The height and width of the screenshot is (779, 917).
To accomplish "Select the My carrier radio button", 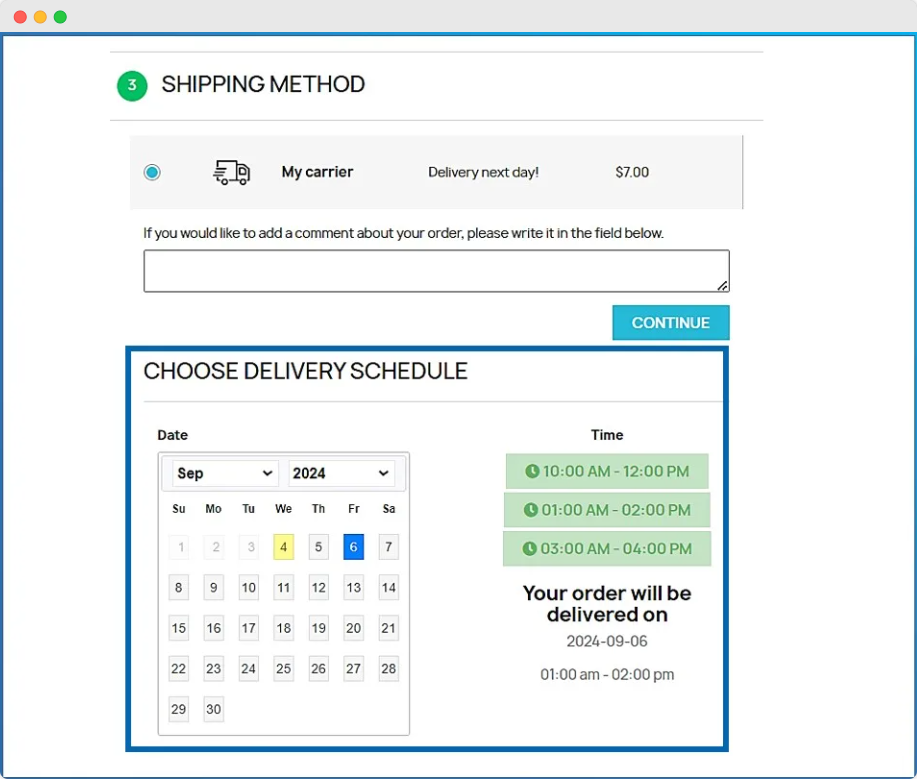I will pos(152,172).
